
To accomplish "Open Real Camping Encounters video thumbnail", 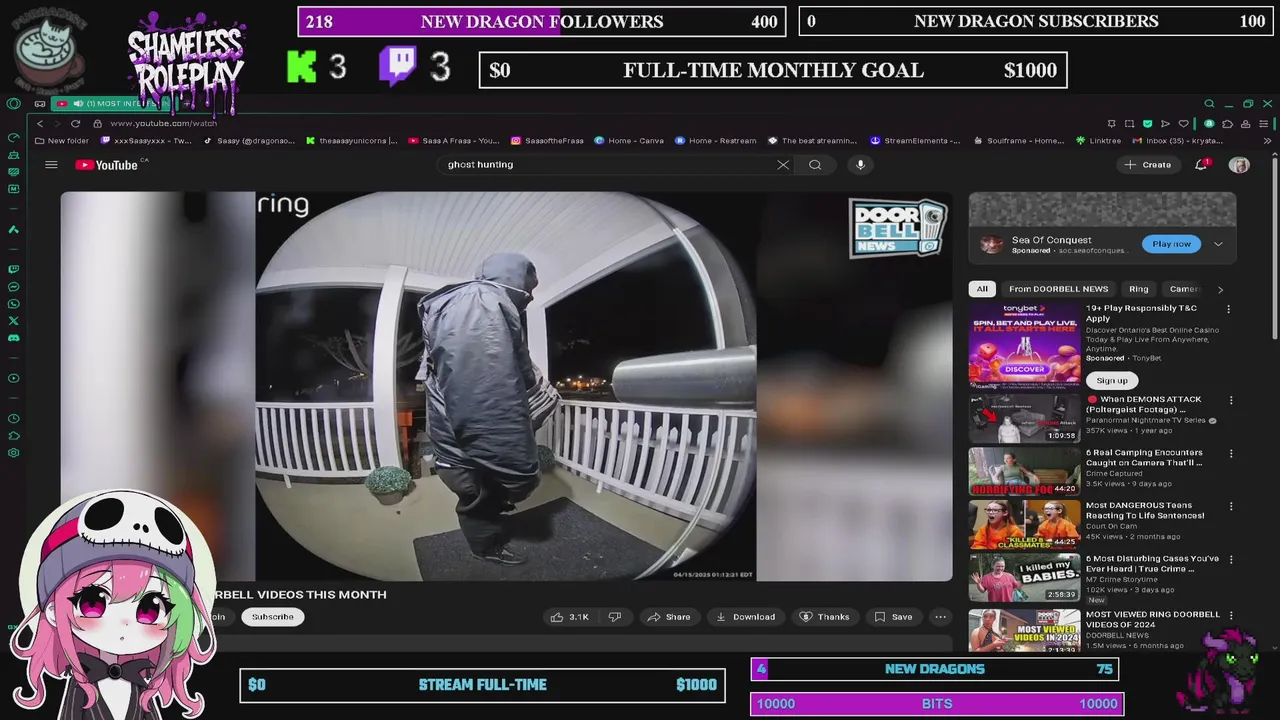I will (1024, 471).
